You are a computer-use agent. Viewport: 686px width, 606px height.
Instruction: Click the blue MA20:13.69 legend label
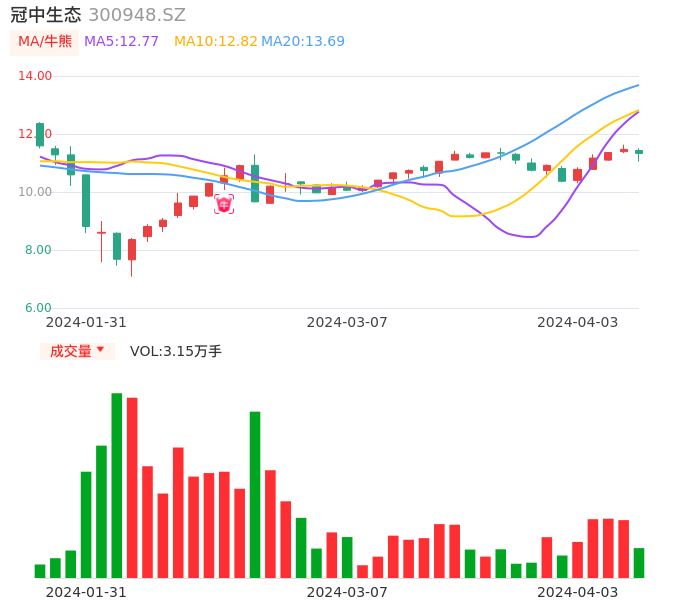click(x=303, y=41)
